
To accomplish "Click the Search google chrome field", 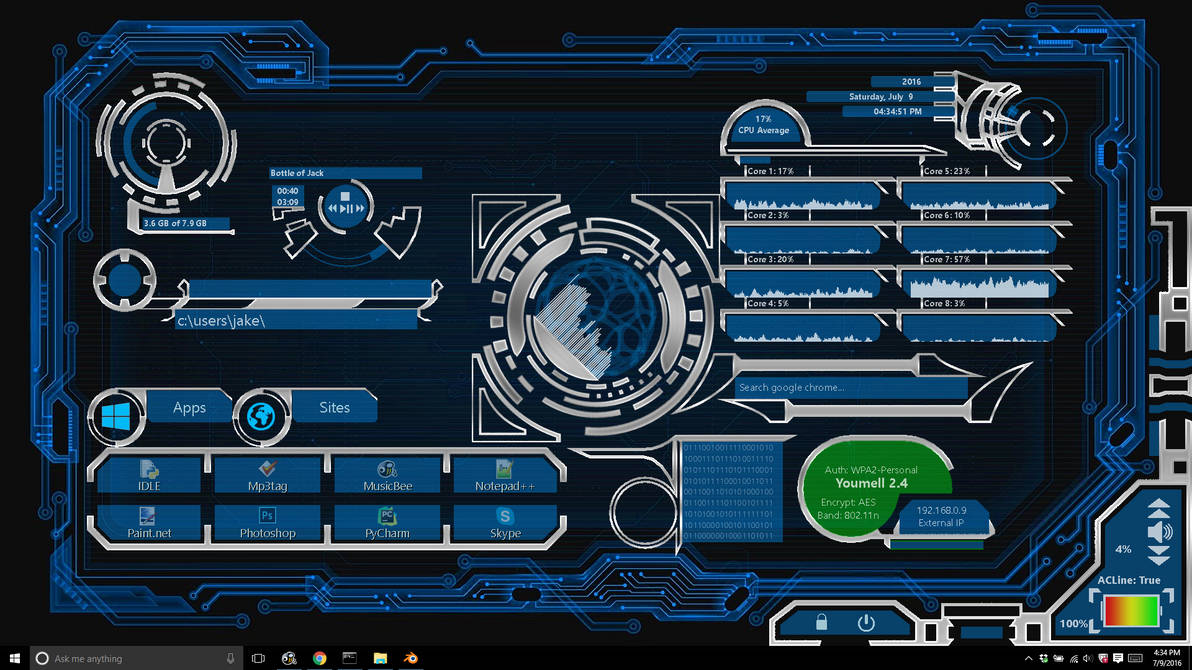I will click(x=850, y=388).
